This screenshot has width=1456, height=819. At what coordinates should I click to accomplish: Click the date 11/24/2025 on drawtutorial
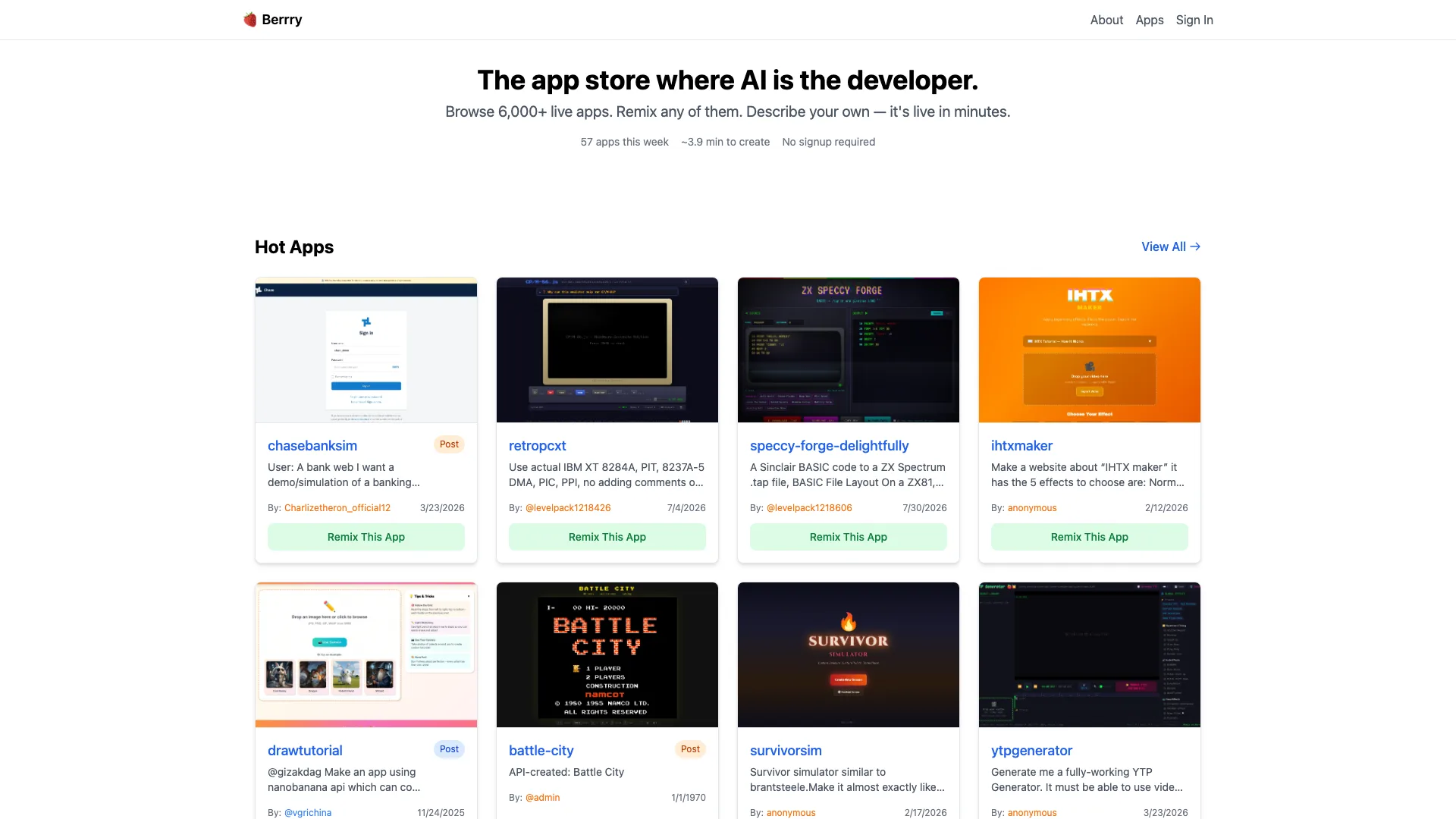(441, 813)
